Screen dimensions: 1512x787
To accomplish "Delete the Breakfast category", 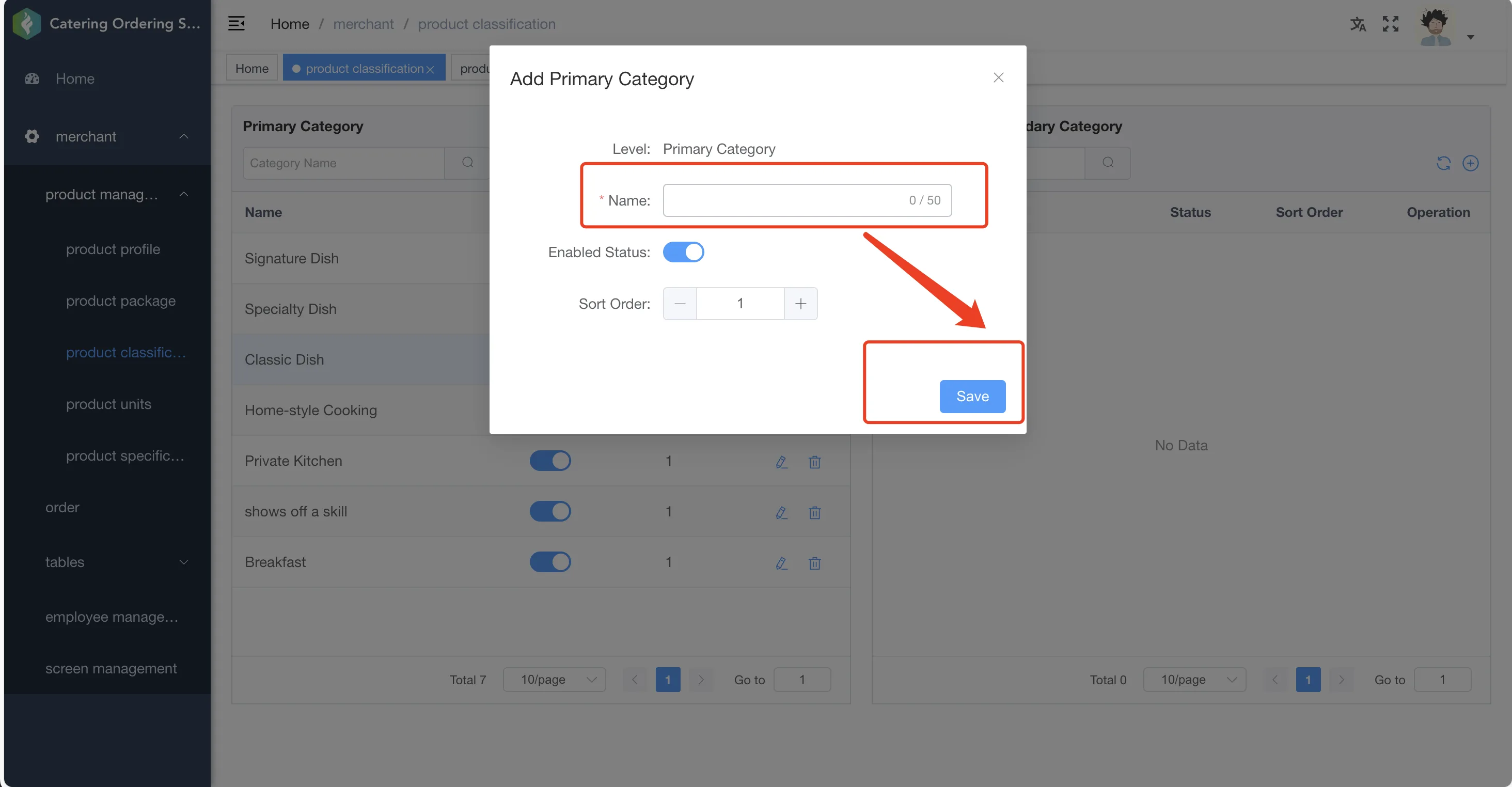I will point(814,563).
